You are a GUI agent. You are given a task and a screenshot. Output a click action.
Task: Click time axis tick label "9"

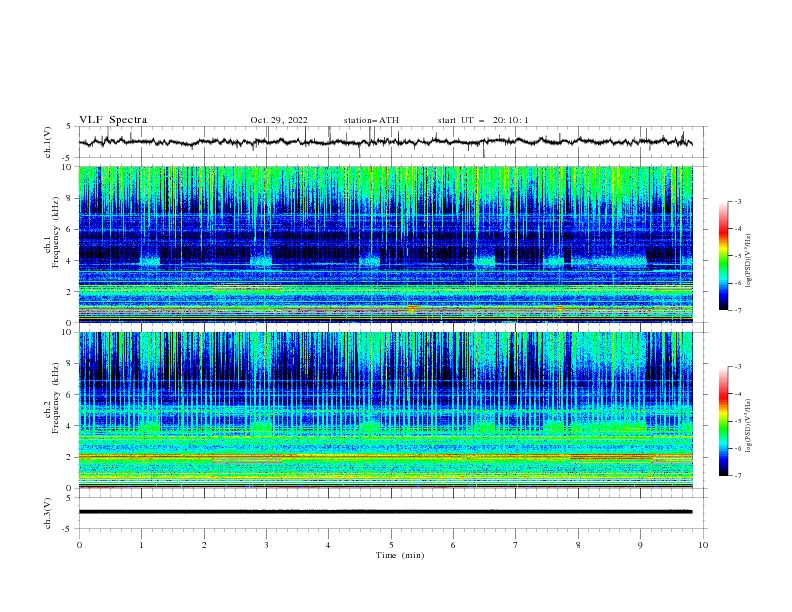[x=640, y=545]
